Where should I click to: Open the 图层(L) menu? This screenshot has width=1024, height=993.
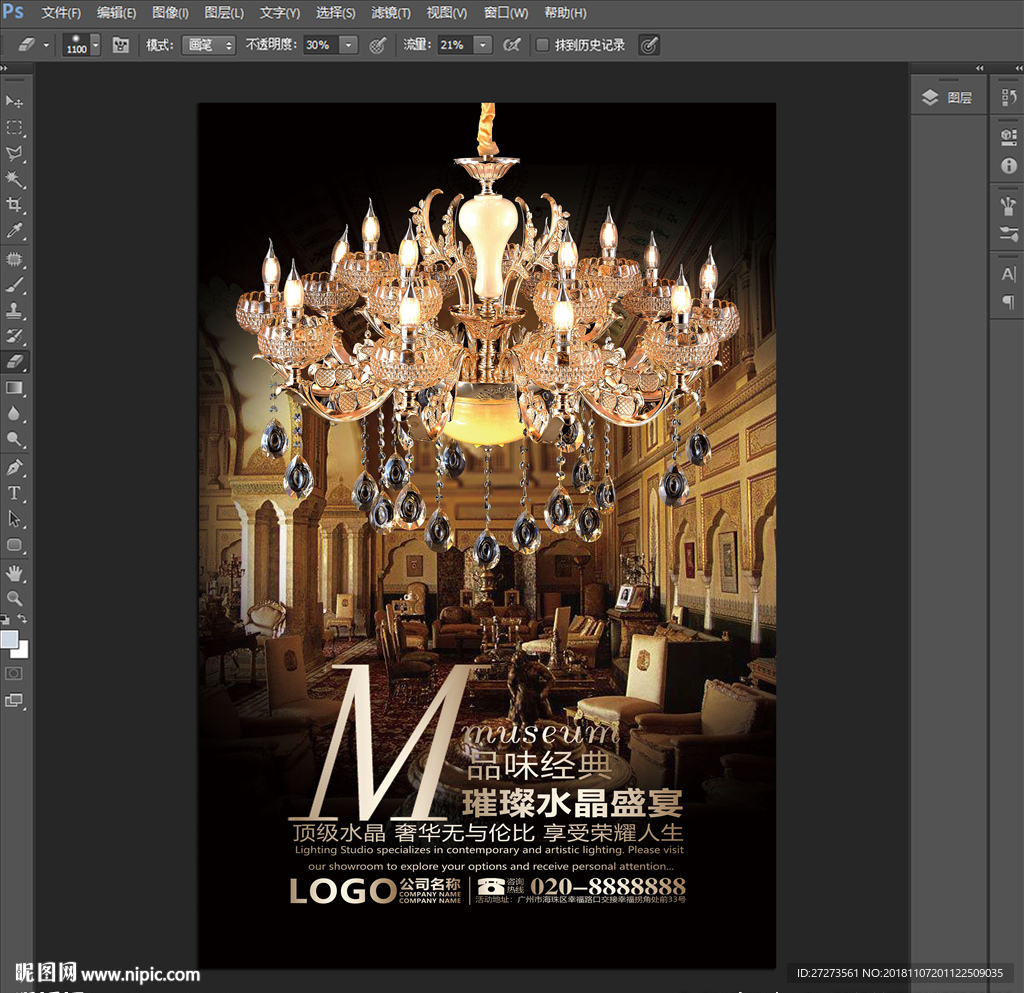(x=223, y=13)
